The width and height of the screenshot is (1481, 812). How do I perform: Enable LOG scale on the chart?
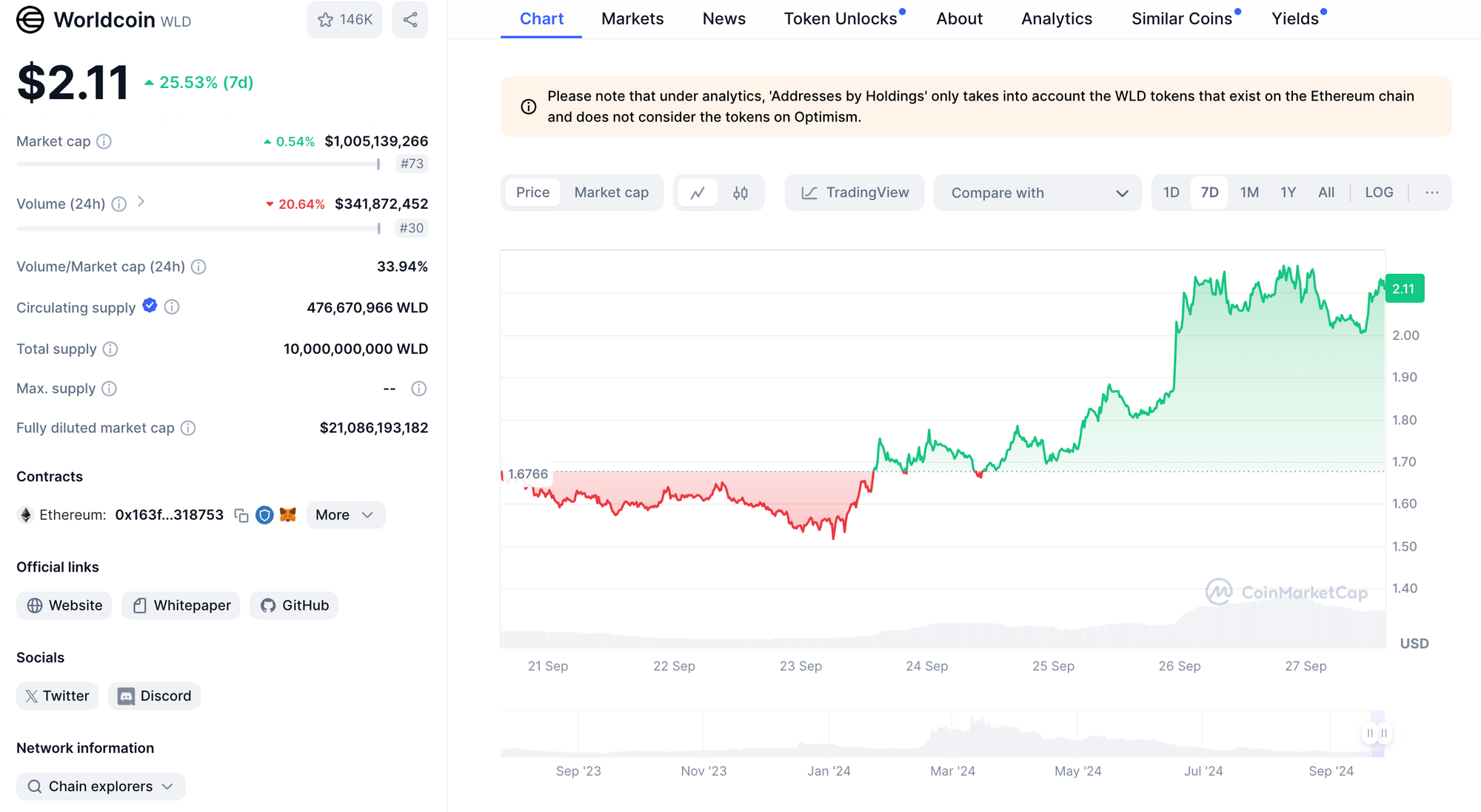(1379, 192)
